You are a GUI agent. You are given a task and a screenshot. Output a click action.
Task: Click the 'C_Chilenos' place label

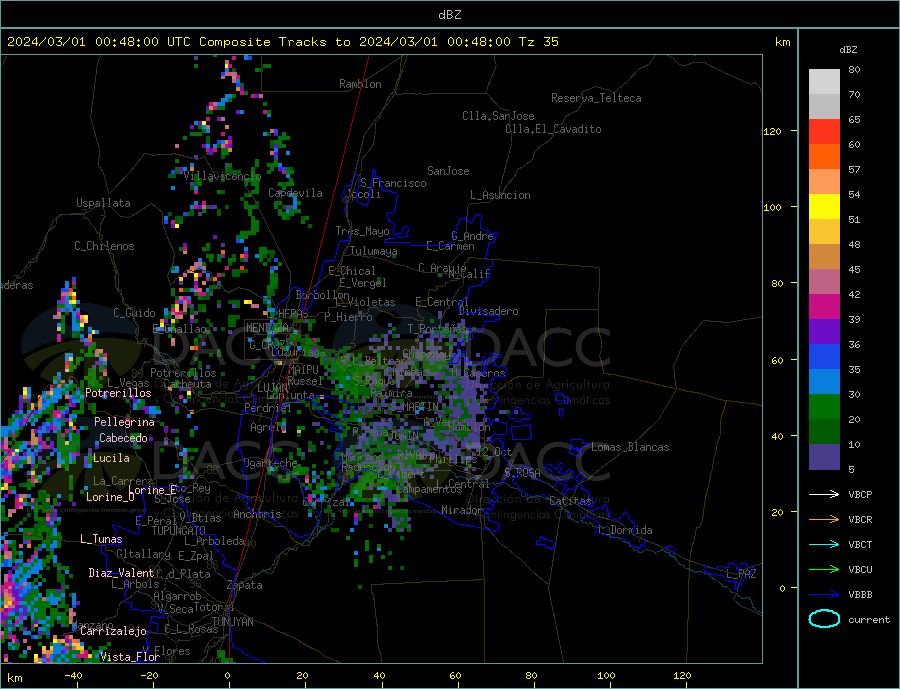pyautogui.click(x=104, y=246)
